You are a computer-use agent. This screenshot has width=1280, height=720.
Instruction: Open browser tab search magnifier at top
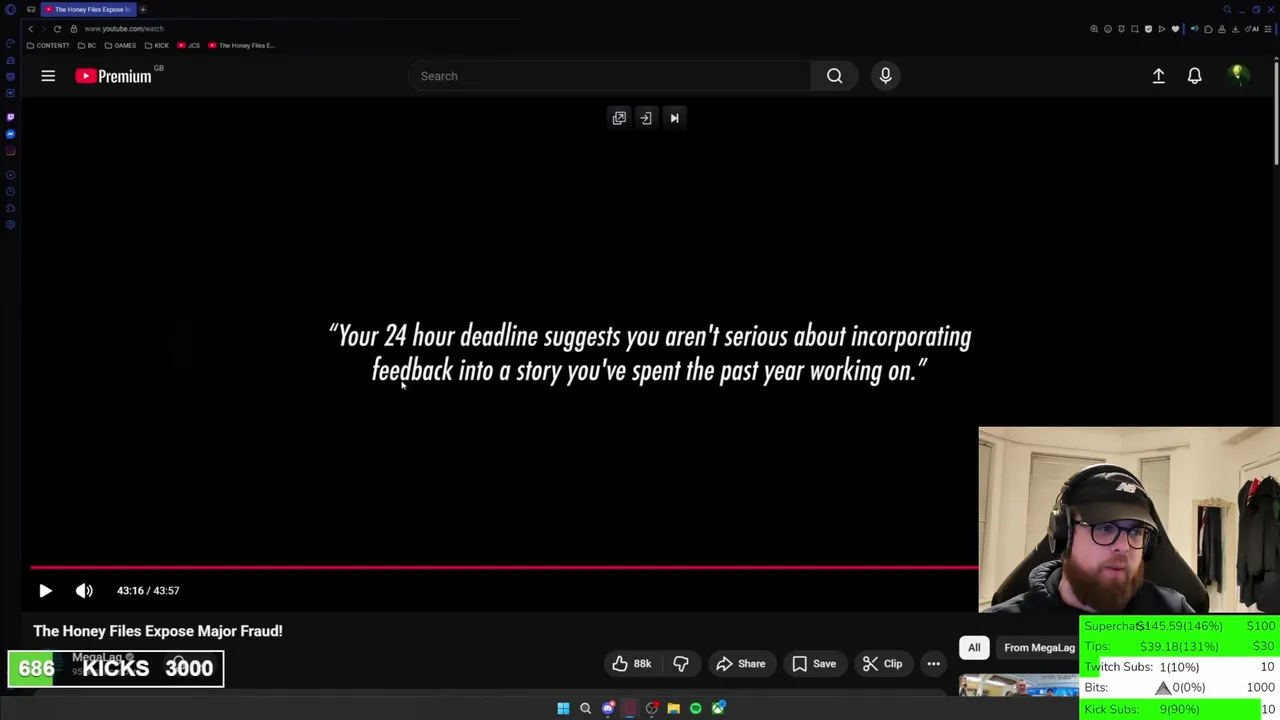1227,9
